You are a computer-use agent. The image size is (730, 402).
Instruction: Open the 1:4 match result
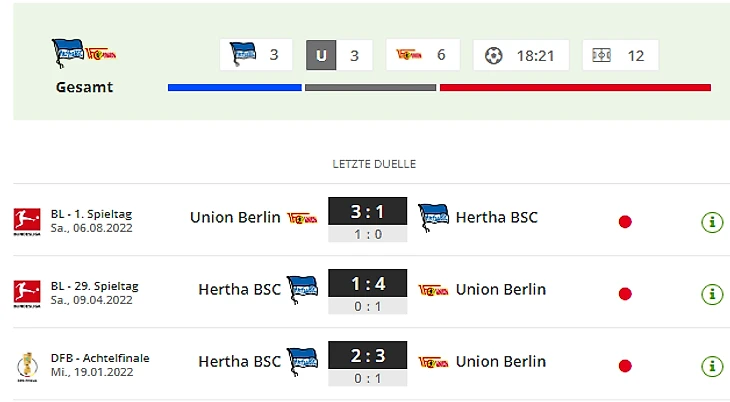[x=367, y=284]
